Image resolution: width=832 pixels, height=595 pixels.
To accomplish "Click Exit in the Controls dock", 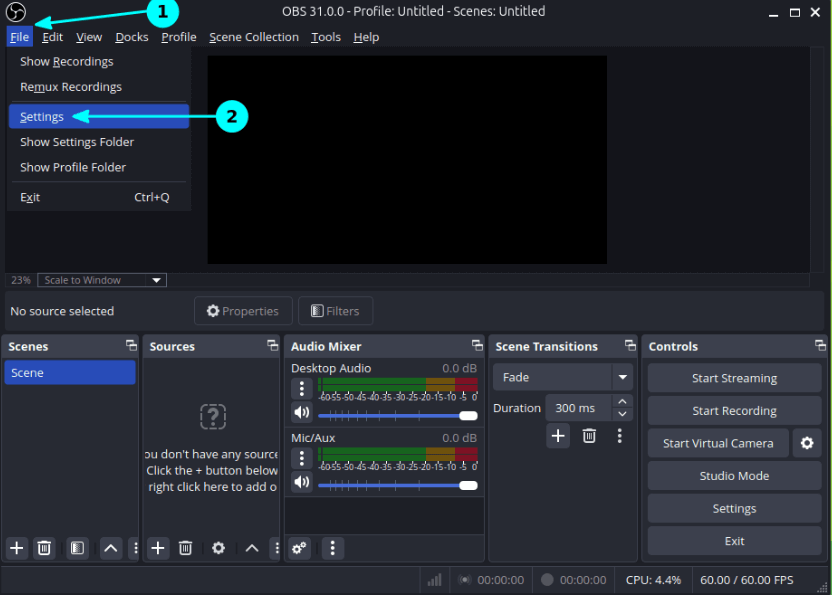I will pos(734,541).
